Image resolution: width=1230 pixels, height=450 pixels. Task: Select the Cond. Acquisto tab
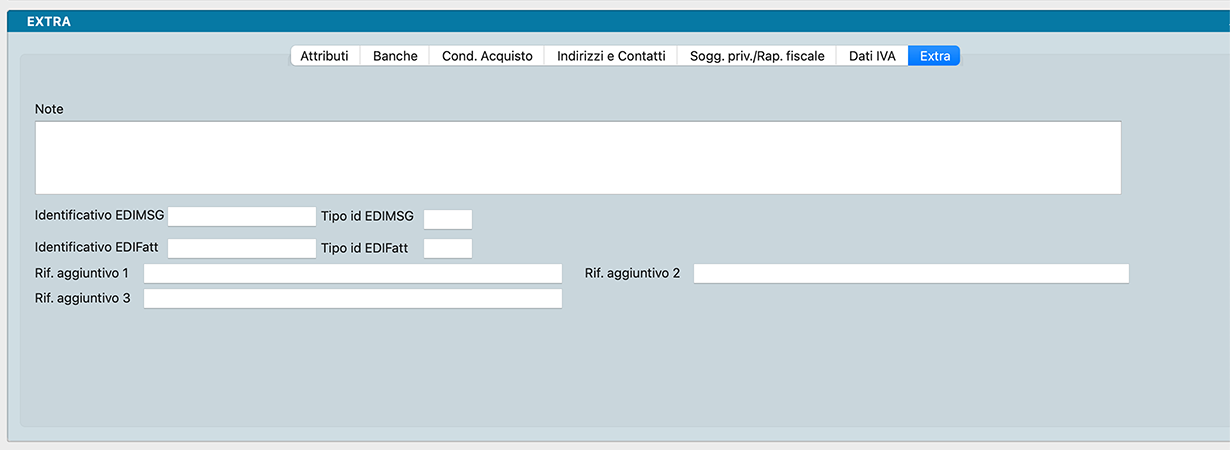tap(487, 57)
